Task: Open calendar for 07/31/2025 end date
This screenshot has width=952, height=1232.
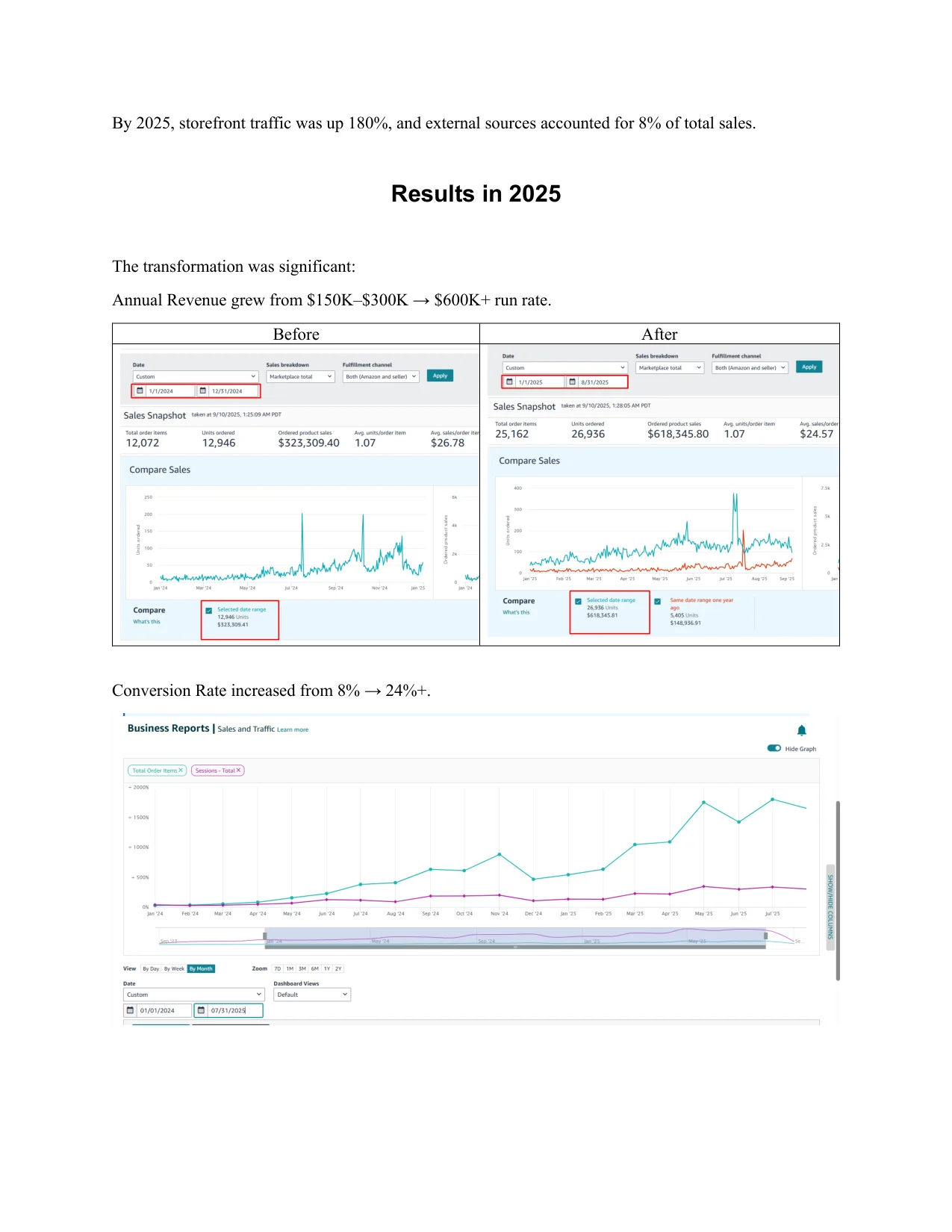Action: [x=201, y=1010]
